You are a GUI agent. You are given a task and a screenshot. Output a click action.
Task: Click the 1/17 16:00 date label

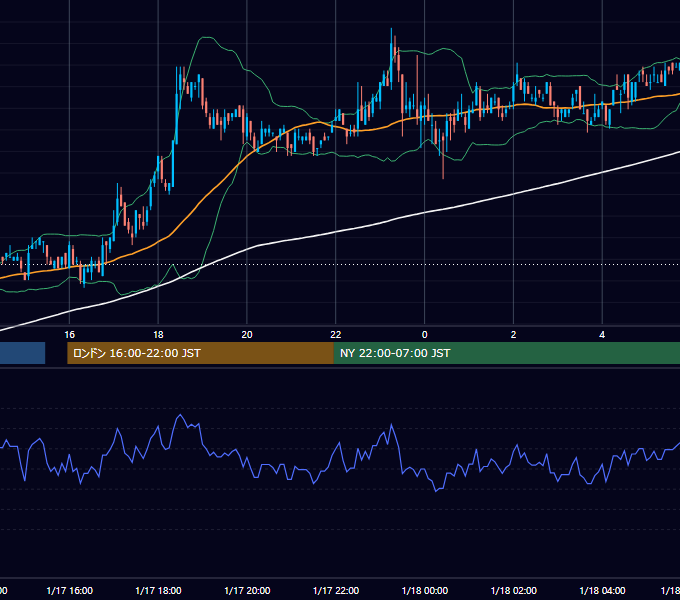click(x=69, y=590)
